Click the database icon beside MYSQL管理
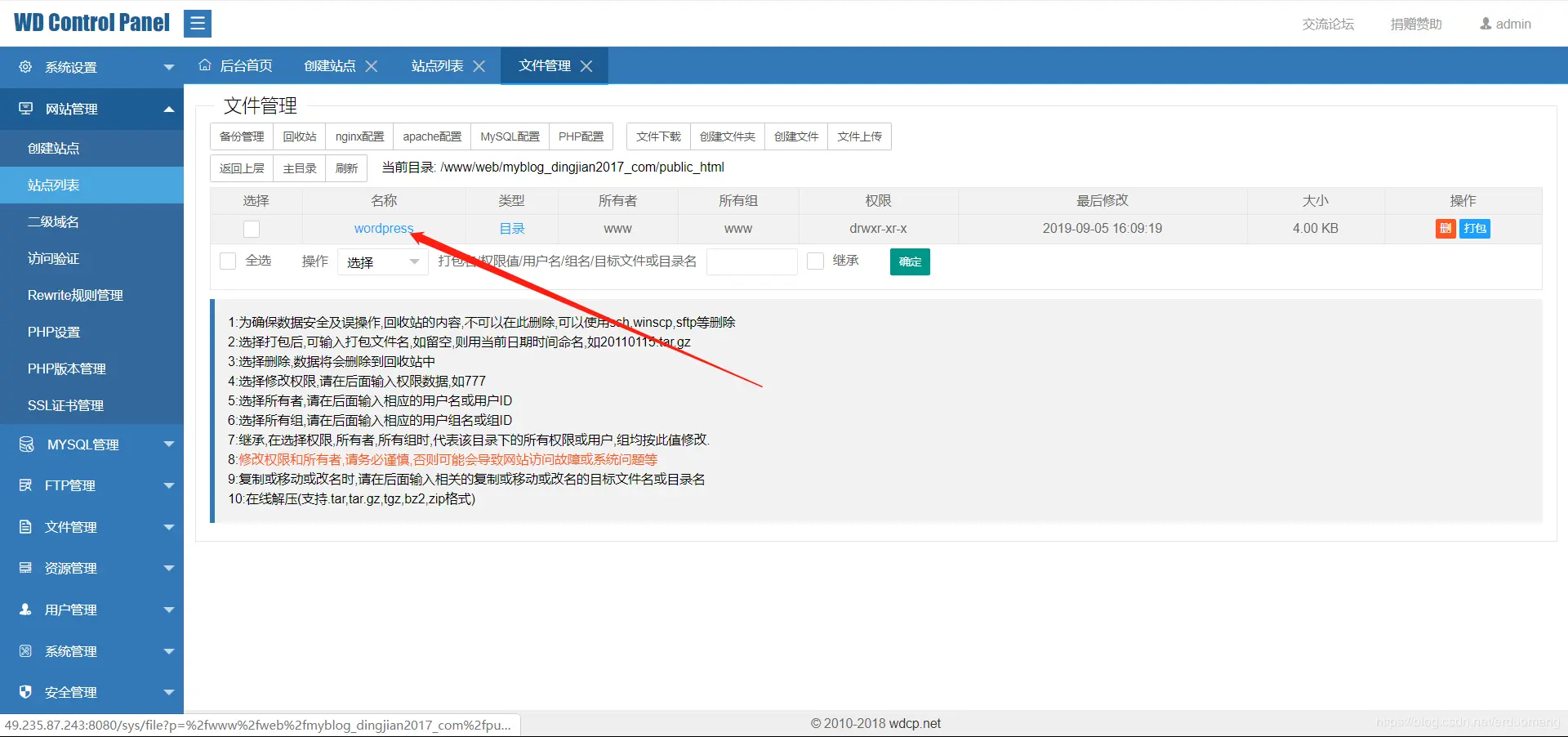The width and height of the screenshot is (1568, 737). coord(26,444)
